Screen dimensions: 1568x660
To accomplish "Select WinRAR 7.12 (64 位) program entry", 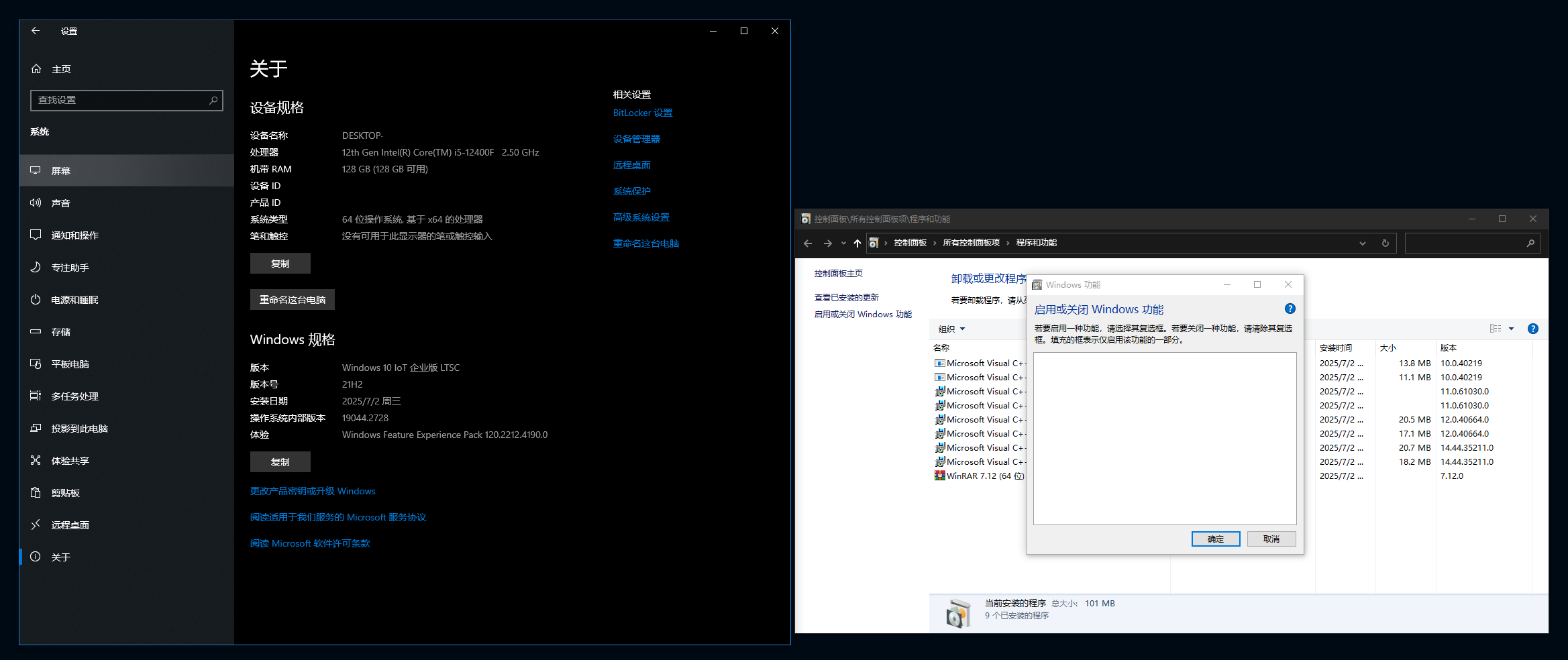I will pos(980,476).
